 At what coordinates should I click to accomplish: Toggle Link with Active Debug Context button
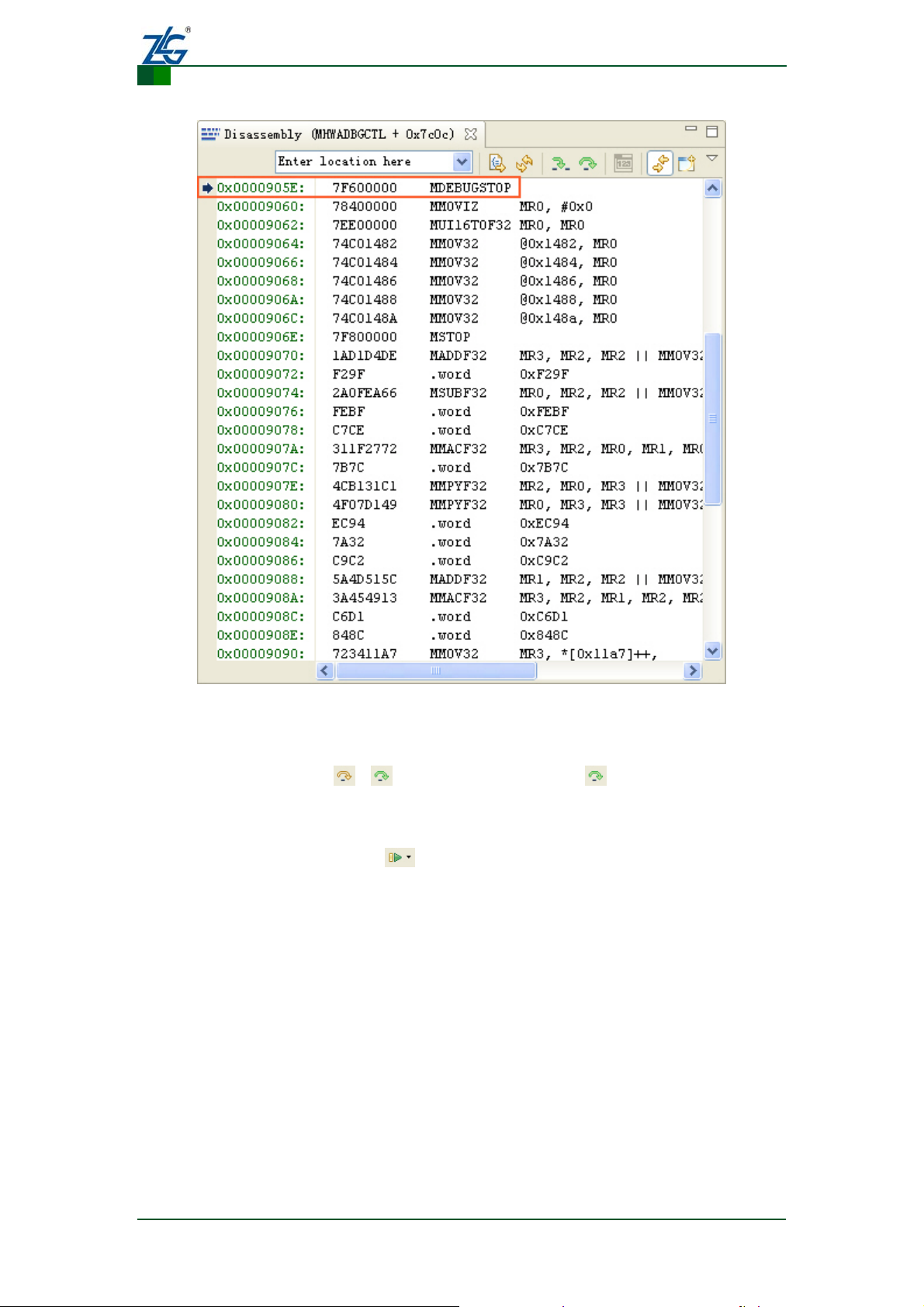click(x=659, y=163)
